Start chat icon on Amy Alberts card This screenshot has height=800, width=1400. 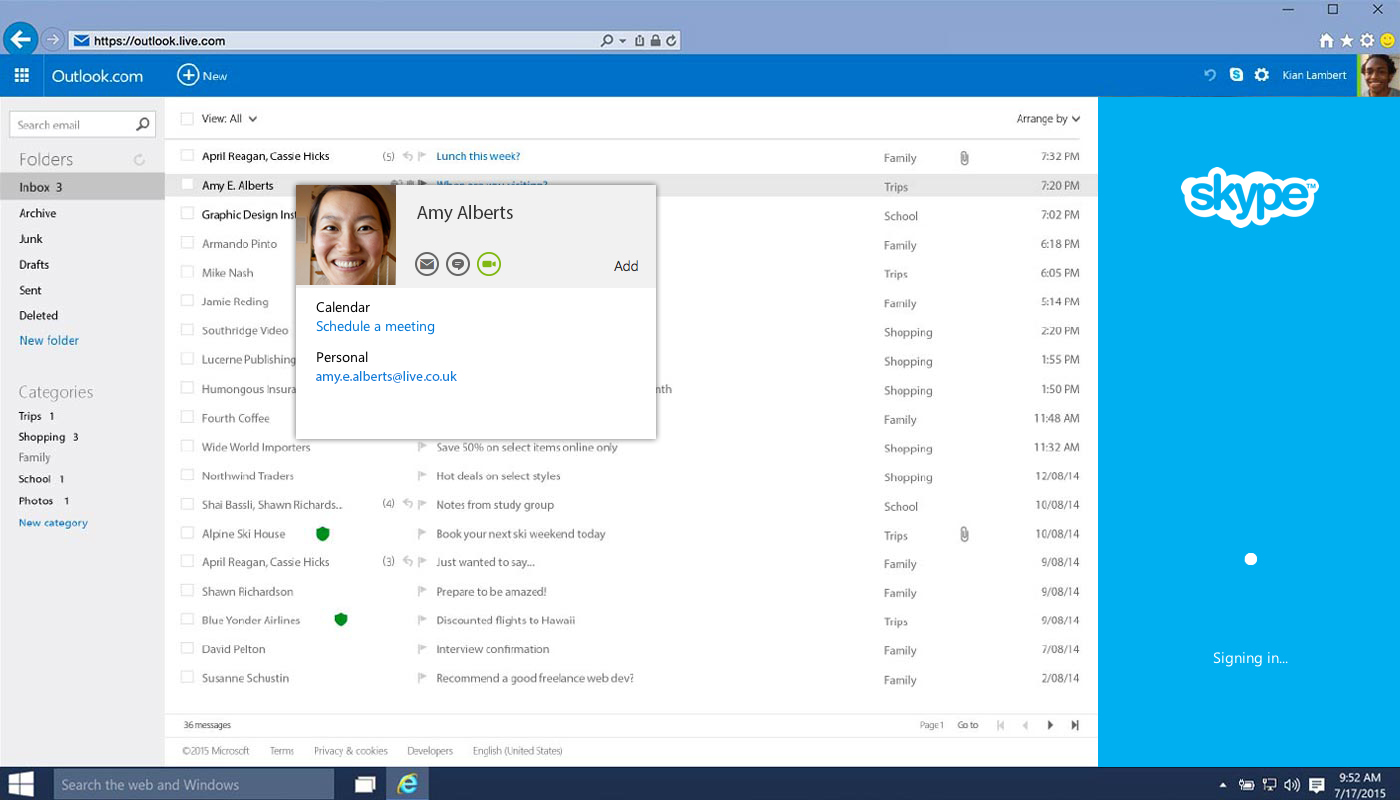pos(458,264)
